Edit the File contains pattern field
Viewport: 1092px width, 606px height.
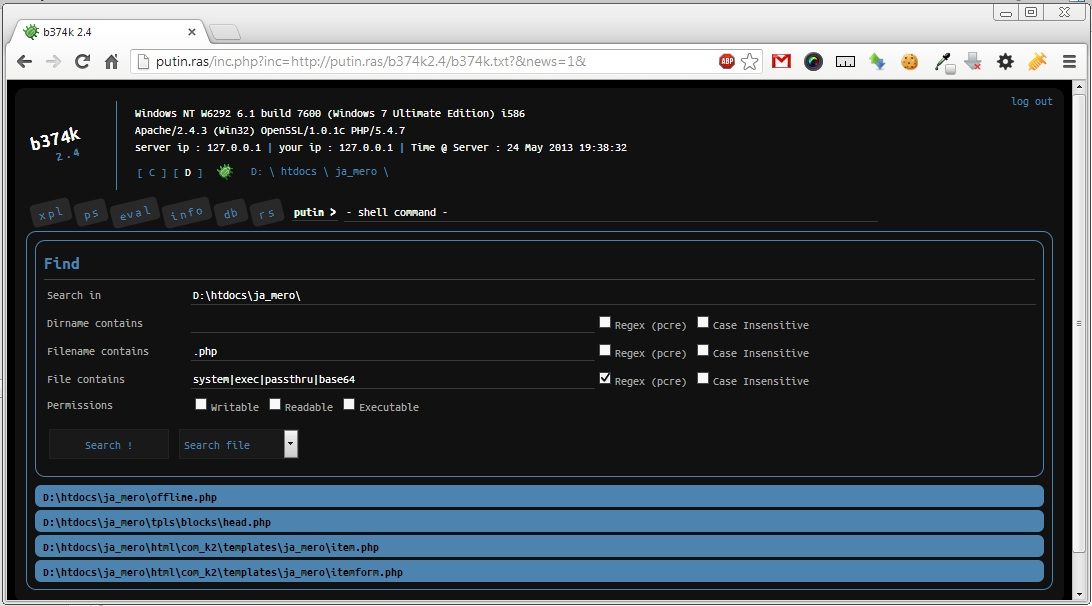(x=392, y=379)
